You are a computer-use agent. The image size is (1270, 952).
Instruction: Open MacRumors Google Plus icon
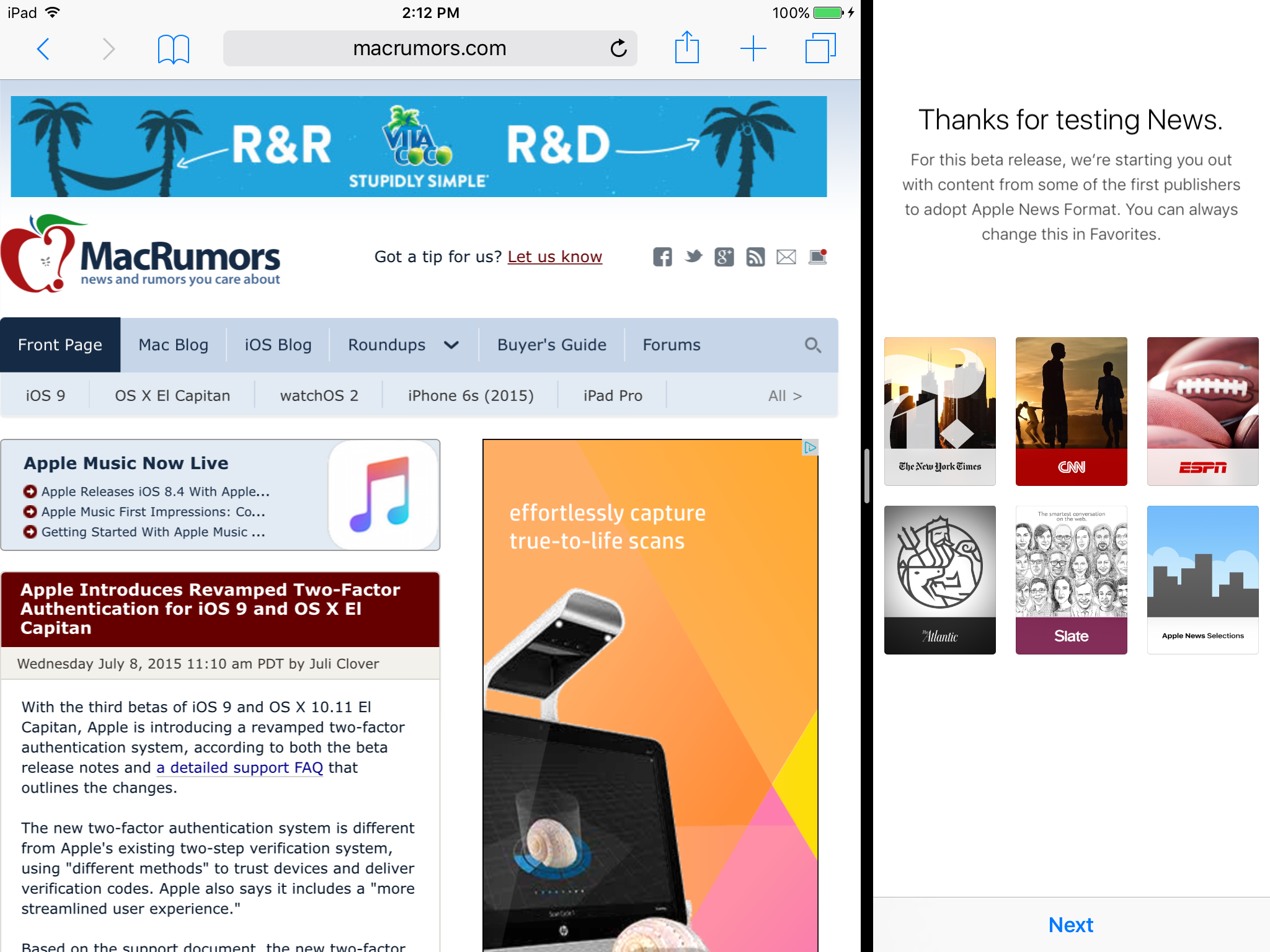point(724,257)
